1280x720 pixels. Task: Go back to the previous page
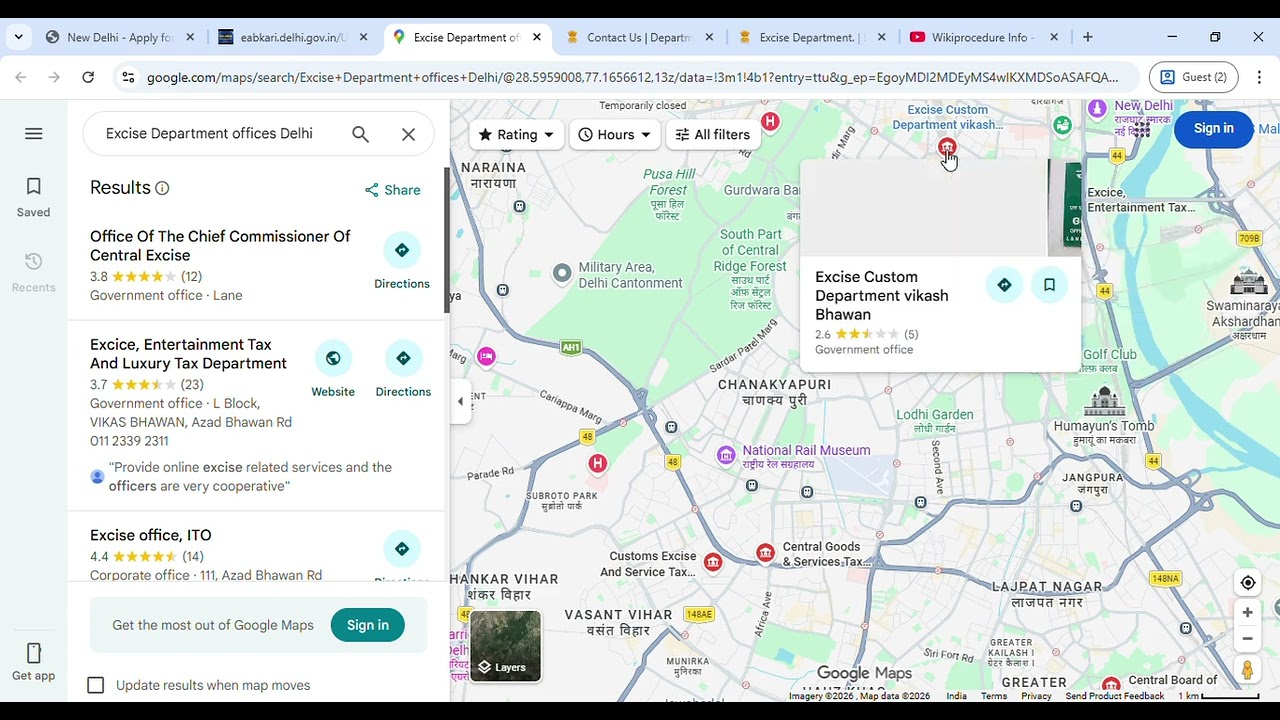pyautogui.click(x=21, y=77)
